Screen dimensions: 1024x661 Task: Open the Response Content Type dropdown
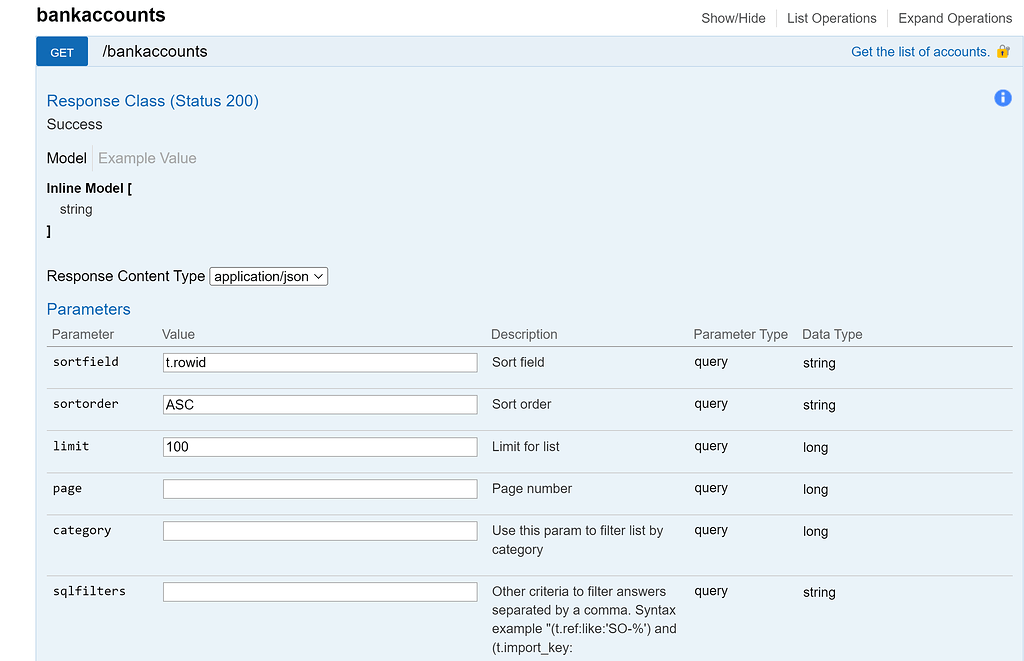(x=268, y=276)
